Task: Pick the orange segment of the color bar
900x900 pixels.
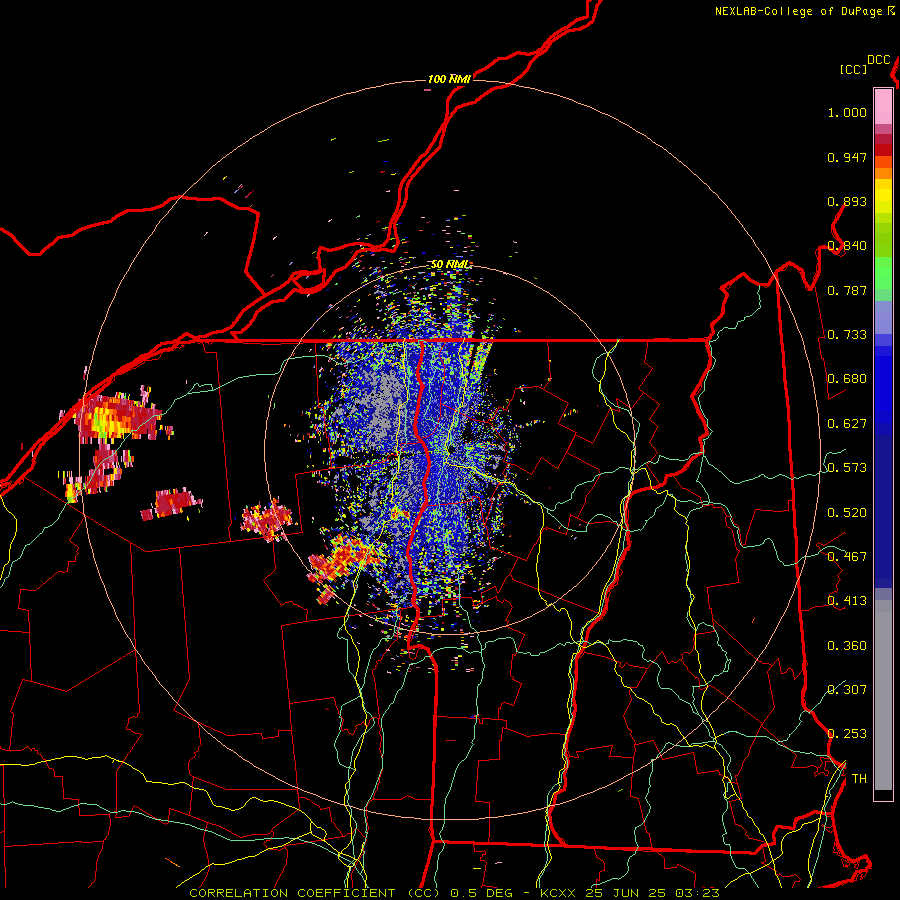Action: pyautogui.click(x=883, y=173)
